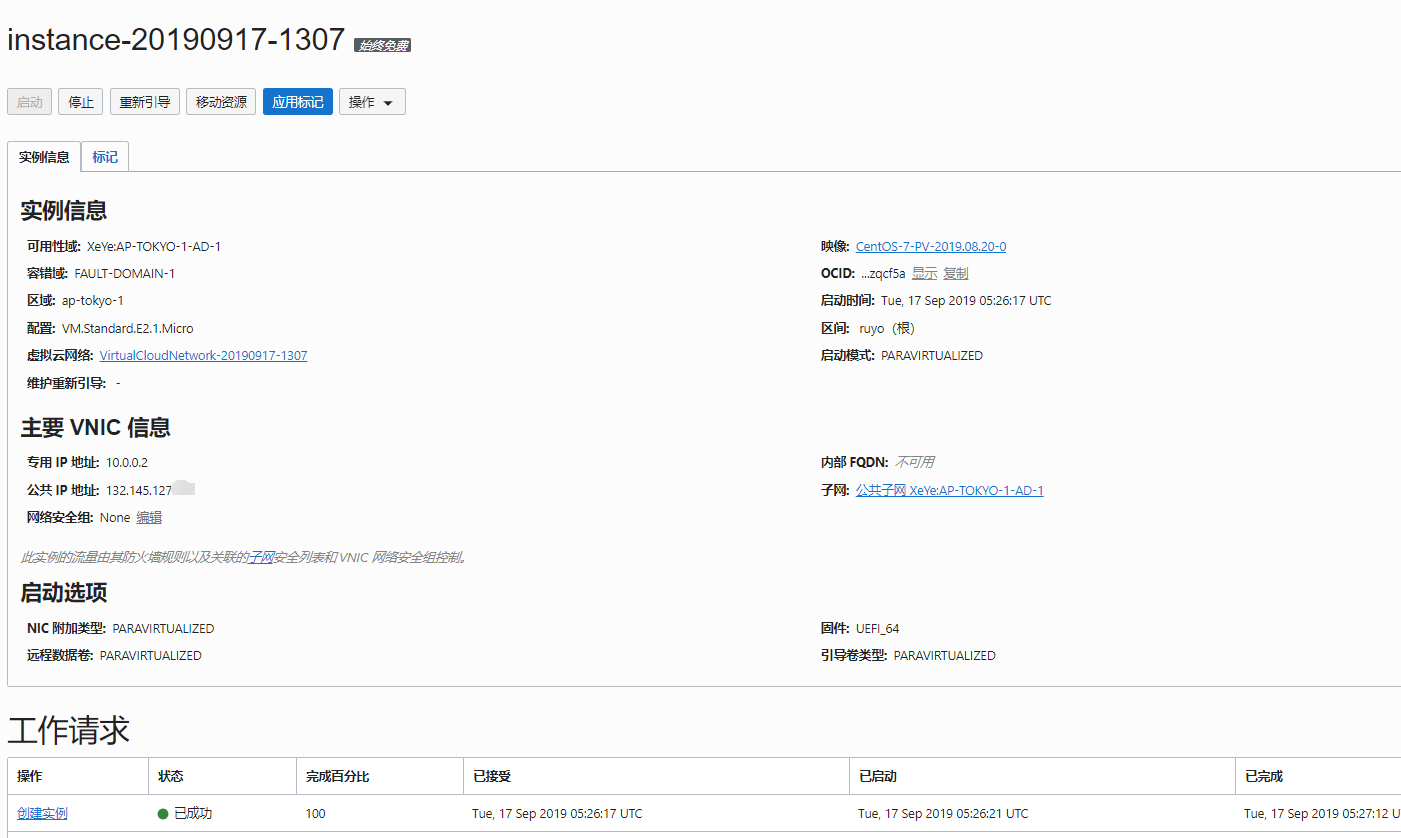
Task: Click the 子网 link in the italic note
Action: click(261, 557)
